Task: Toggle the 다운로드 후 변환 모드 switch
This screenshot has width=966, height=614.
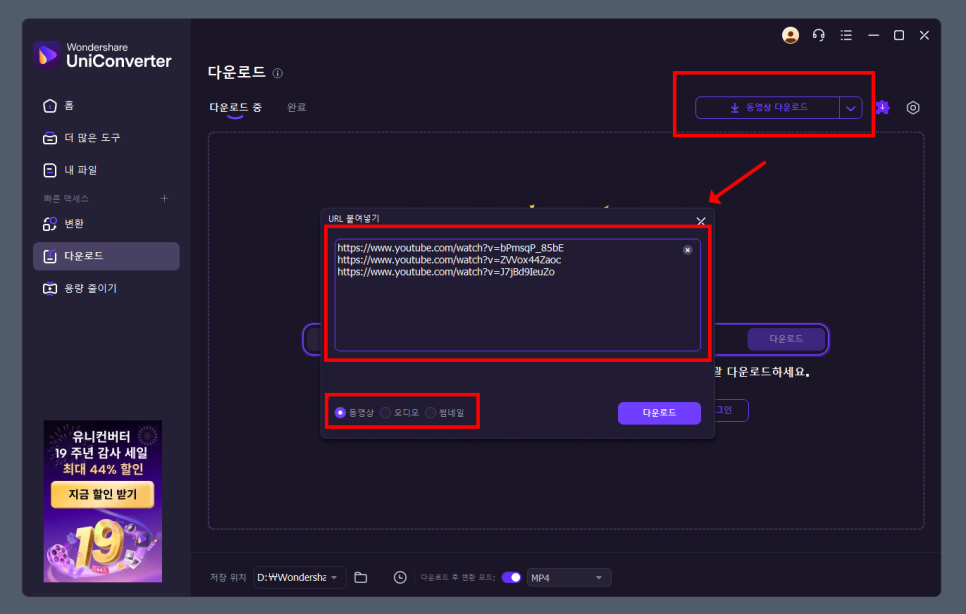Action: coord(511,578)
